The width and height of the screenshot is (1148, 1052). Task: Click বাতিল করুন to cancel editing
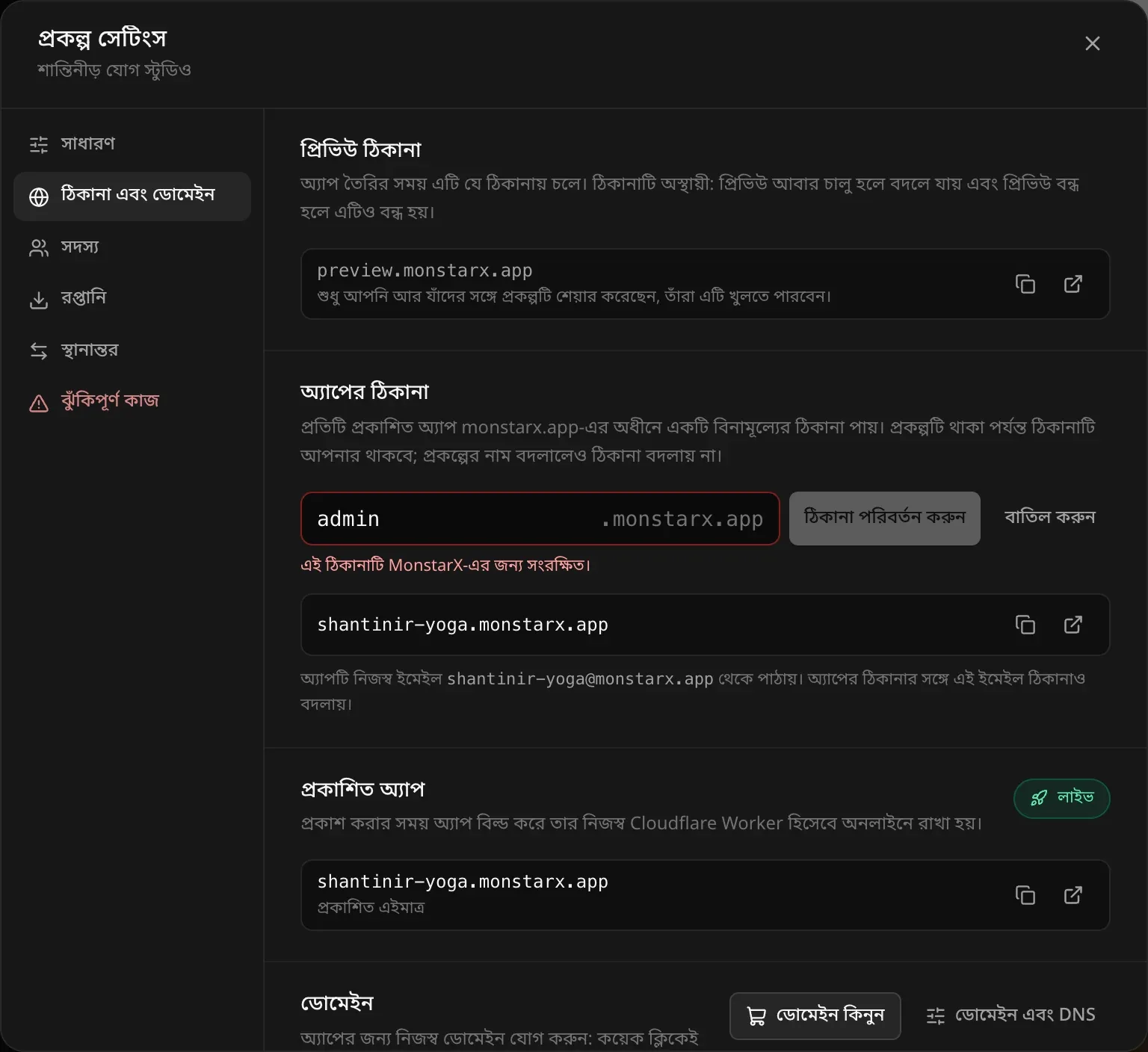click(1049, 518)
